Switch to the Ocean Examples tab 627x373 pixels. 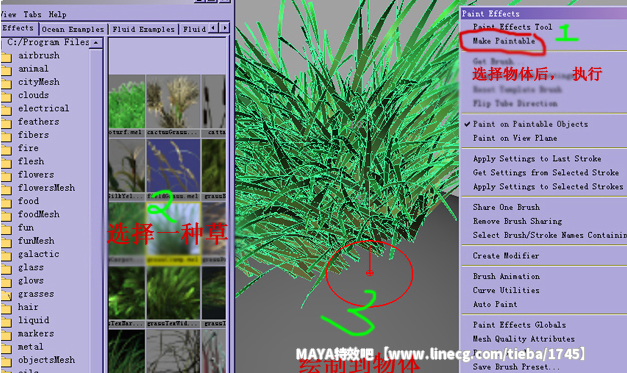pos(73,29)
